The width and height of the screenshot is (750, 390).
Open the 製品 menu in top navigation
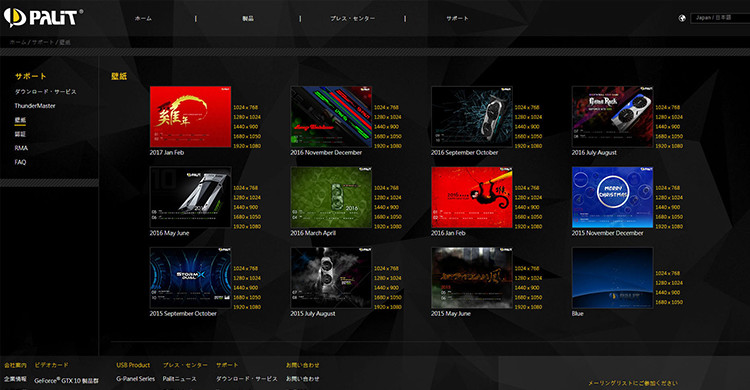pos(248,19)
